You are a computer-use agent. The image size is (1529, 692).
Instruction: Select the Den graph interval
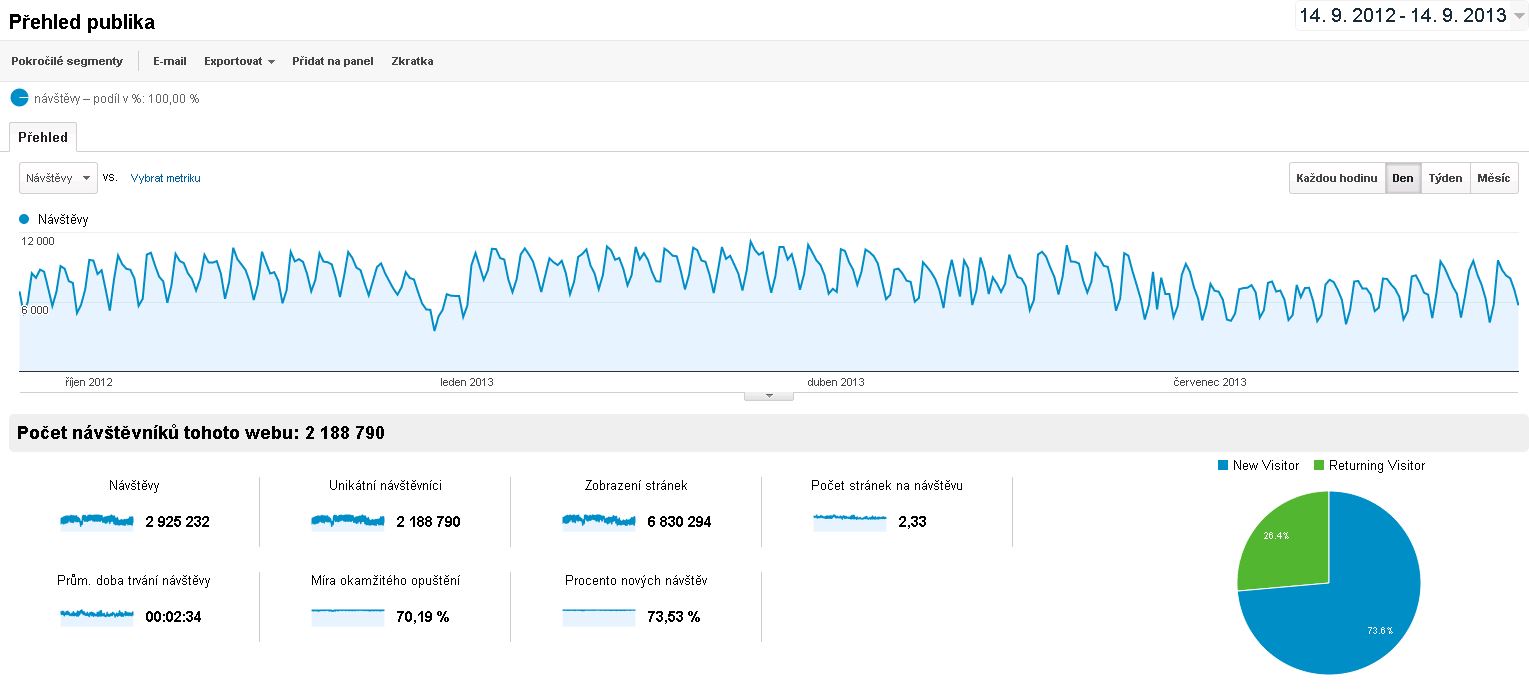coord(1402,178)
